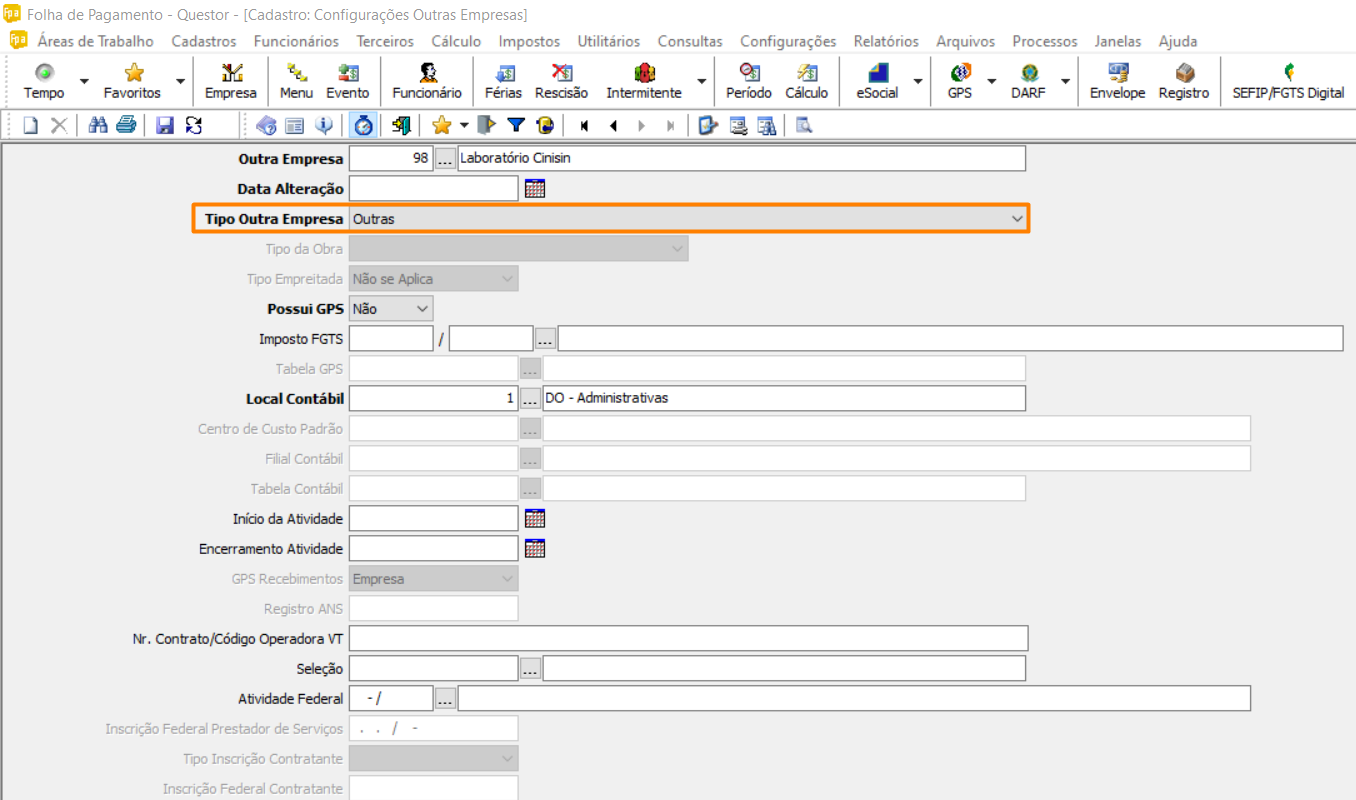Image resolution: width=1356 pixels, height=800 pixels.
Task: Open the Funcionários menu
Action: click(296, 41)
